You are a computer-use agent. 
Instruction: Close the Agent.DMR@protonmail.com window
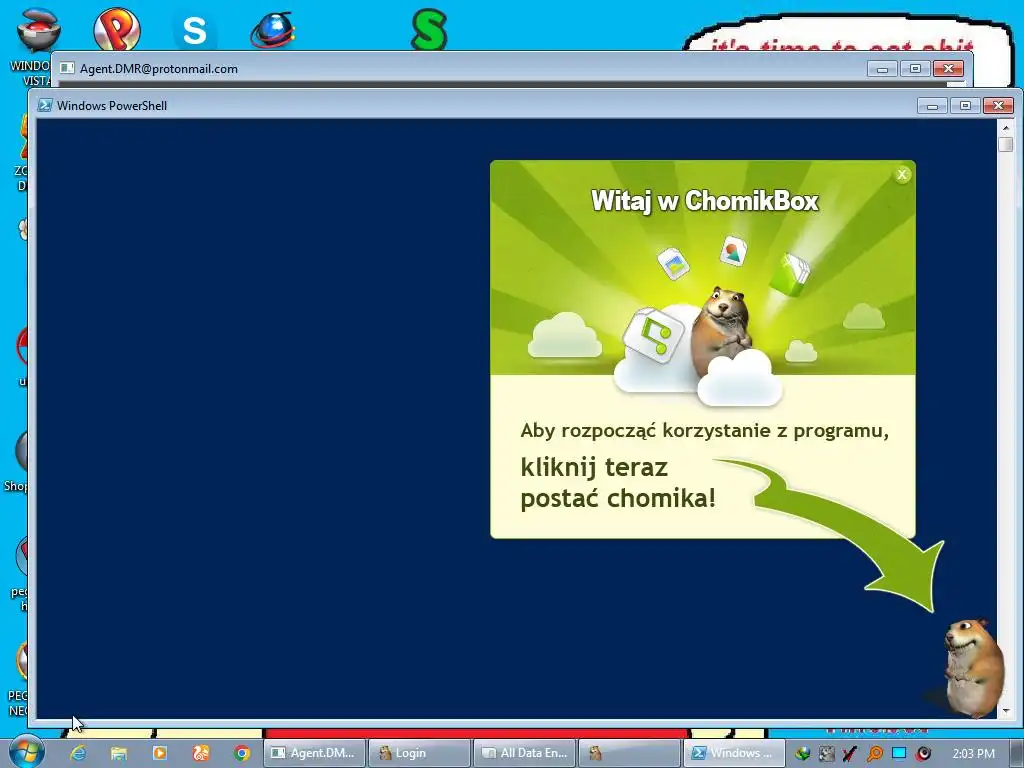[x=948, y=69]
